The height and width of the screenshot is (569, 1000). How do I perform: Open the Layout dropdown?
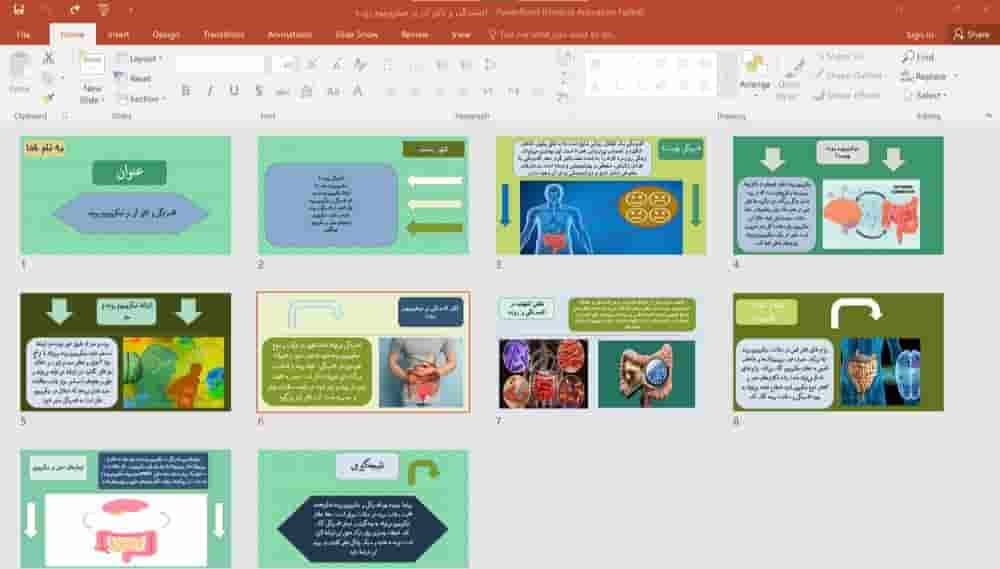(x=140, y=58)
